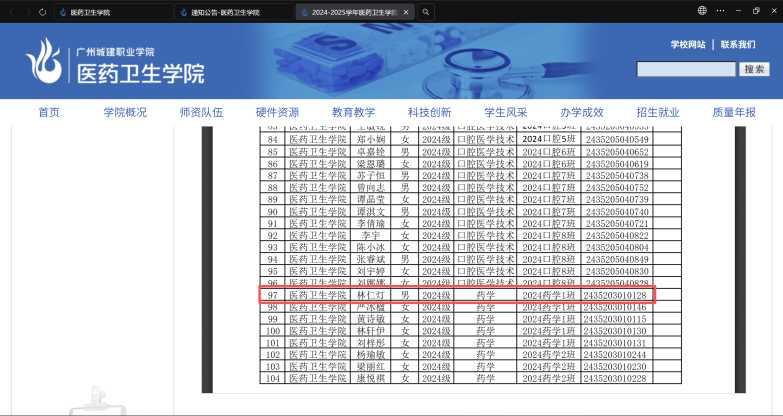Image resolution: width=783 pixels, height=416 pixels.
Task: Click the search text input field
Action: click(x=686, y=69)
